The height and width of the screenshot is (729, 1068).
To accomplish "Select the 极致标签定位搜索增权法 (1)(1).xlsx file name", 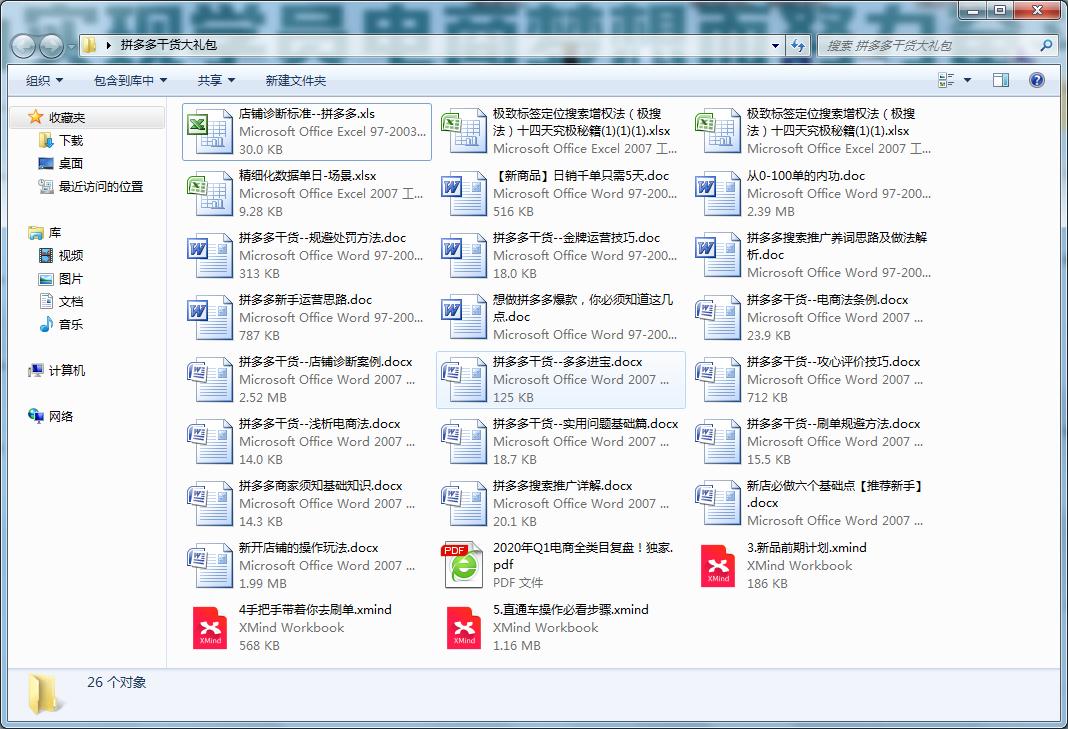I will pos(831,122).
